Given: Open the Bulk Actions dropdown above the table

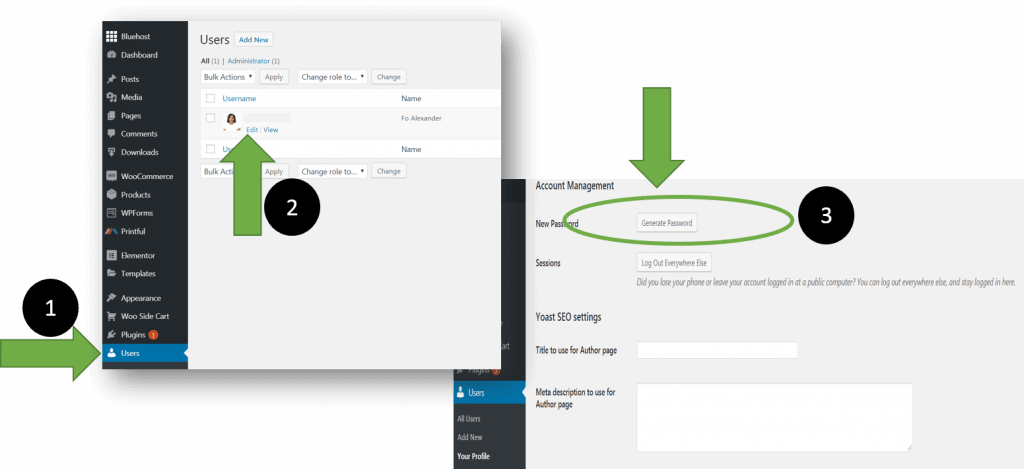Looking at the screenshot, I should [229, 77].
